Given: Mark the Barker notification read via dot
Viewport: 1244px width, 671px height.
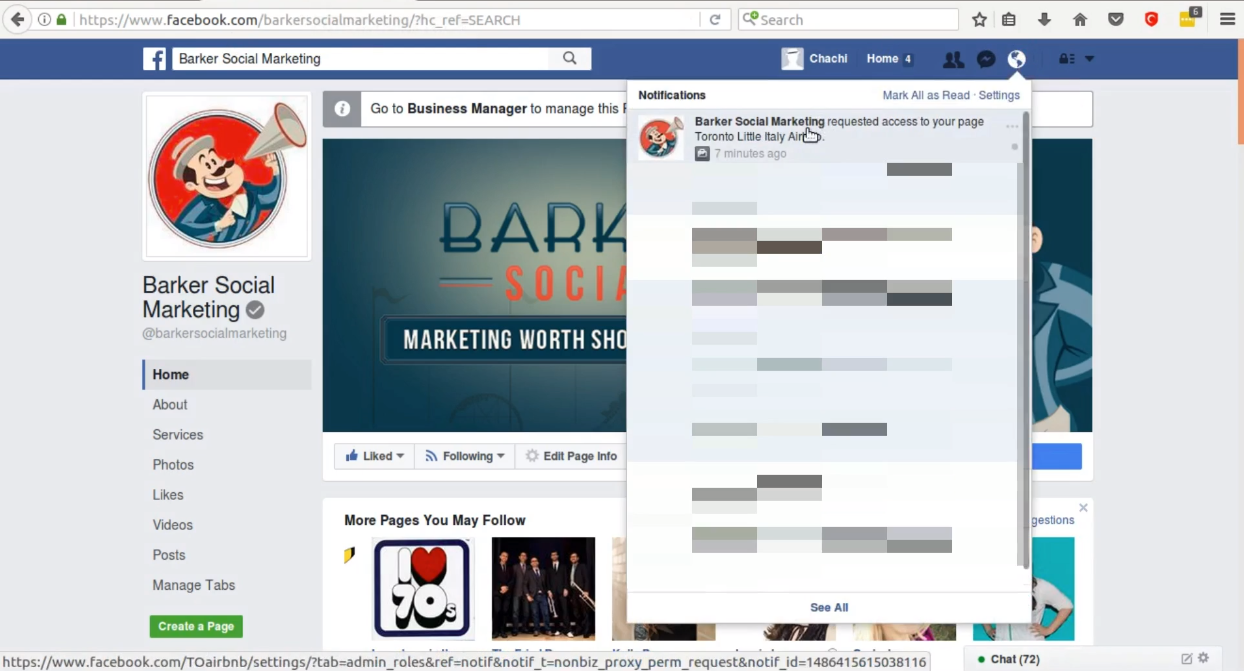Looking at the screenshot, I should [1014, 147].
